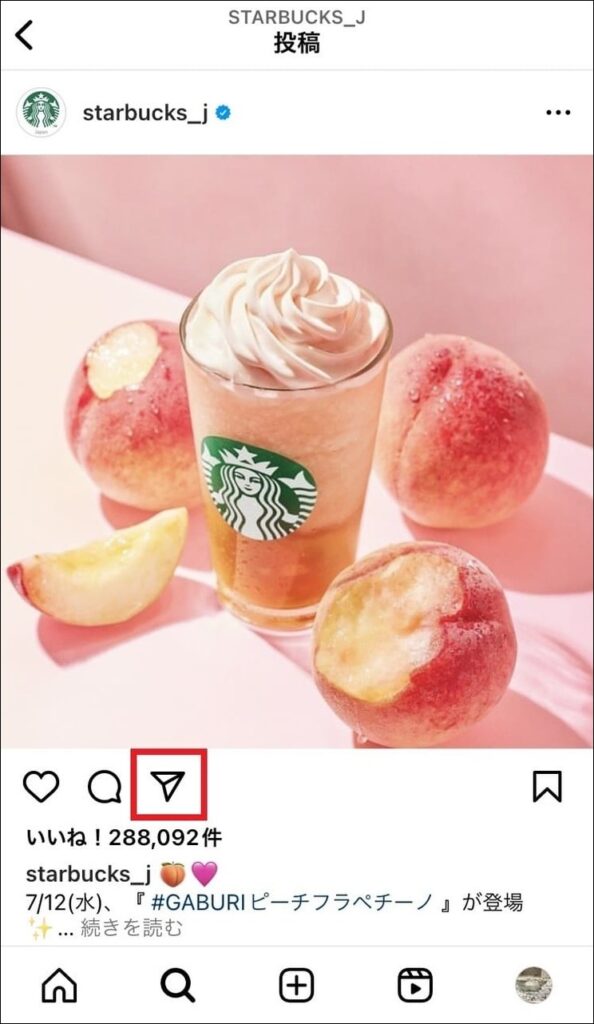
Task: Open comments via speech bubble icon
Action: click(x=105, y=787)
